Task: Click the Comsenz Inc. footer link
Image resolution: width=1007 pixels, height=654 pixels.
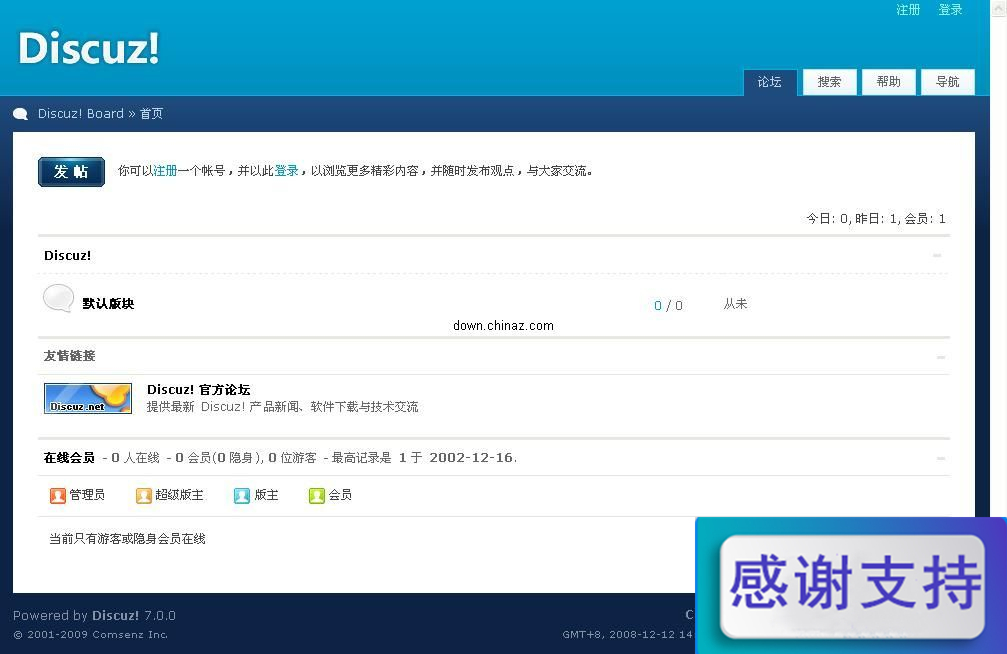Action: pos(130,635)
